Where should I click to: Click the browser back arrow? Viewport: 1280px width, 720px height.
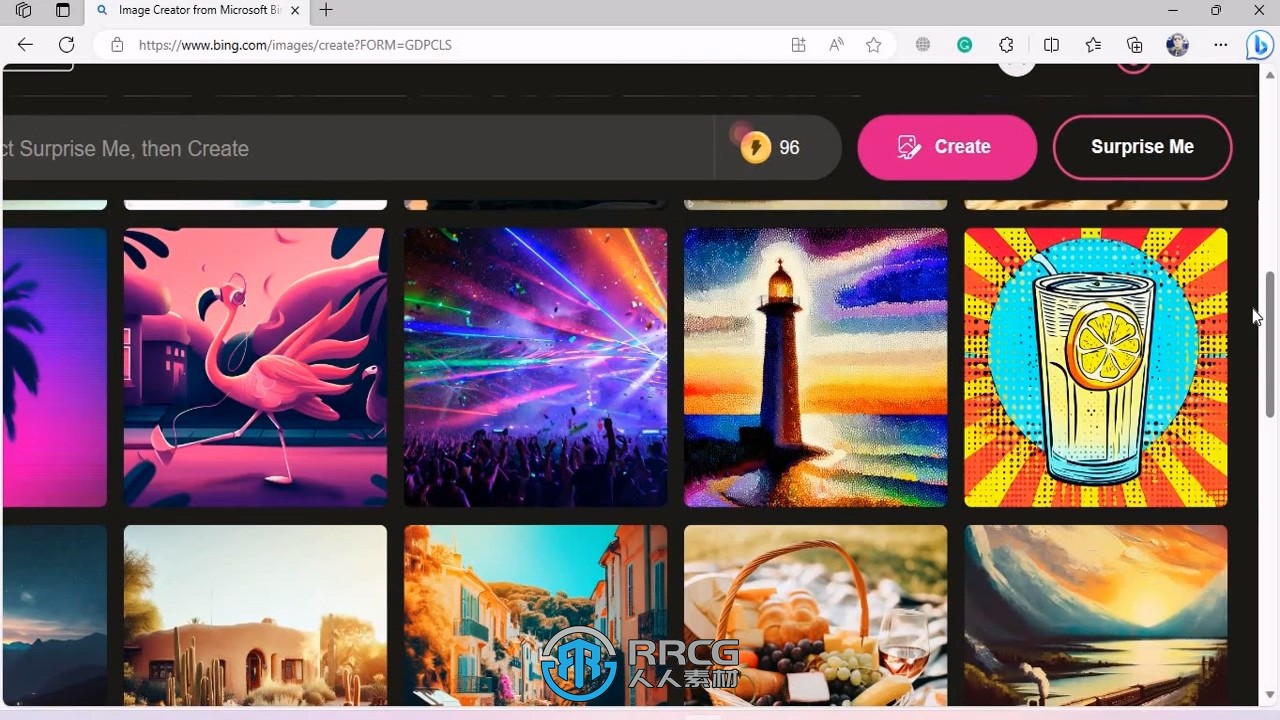[x=25, y=45]
